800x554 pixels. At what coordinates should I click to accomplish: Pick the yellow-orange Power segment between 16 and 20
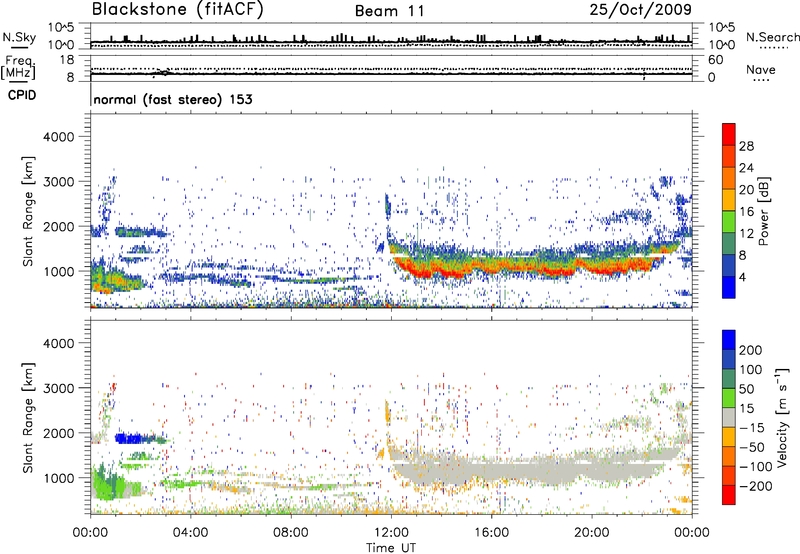(x=729, y=199)
